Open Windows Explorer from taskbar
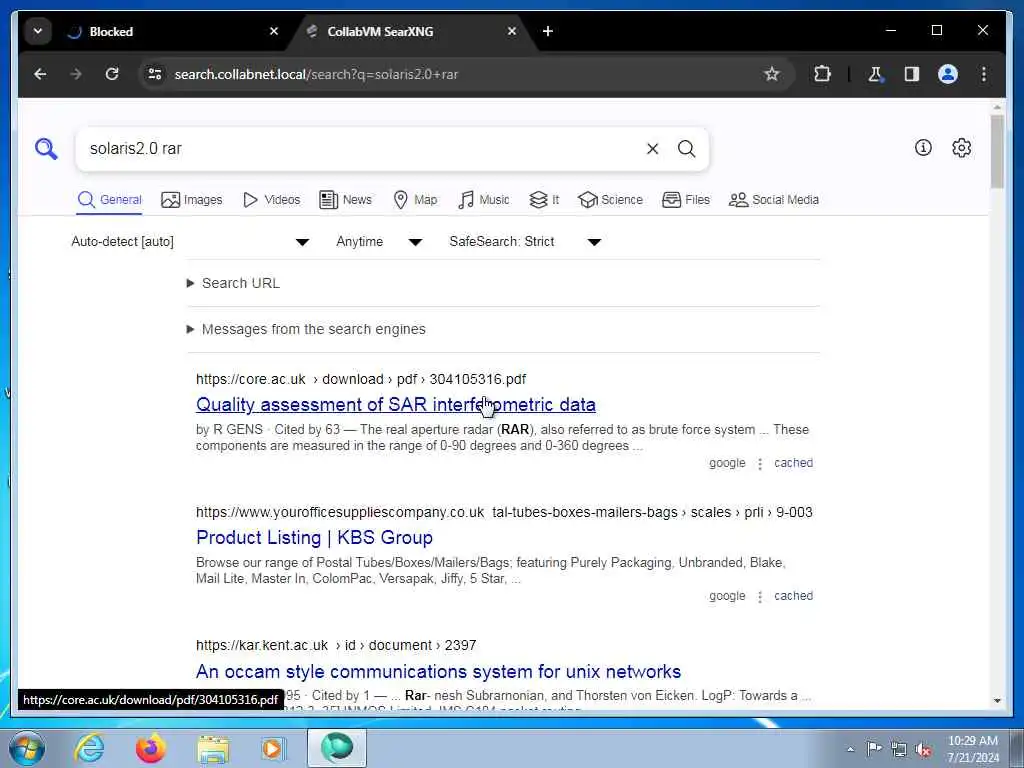The width and height of the screenshot is (1024, 768). click(x=213, y=748)
